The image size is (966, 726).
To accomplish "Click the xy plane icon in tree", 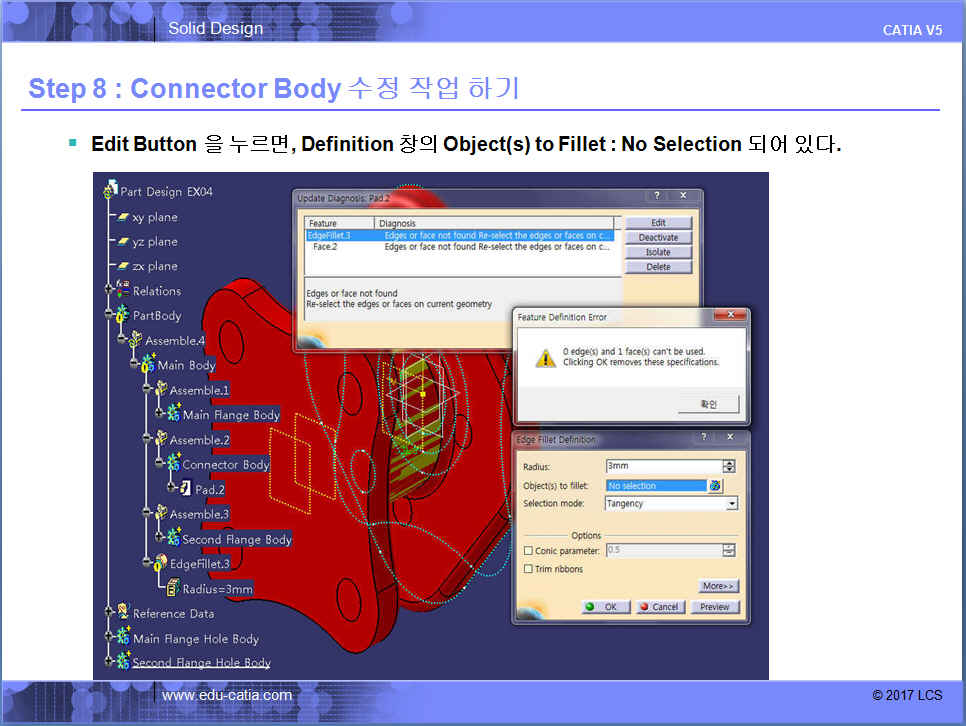I will point(123,217).
